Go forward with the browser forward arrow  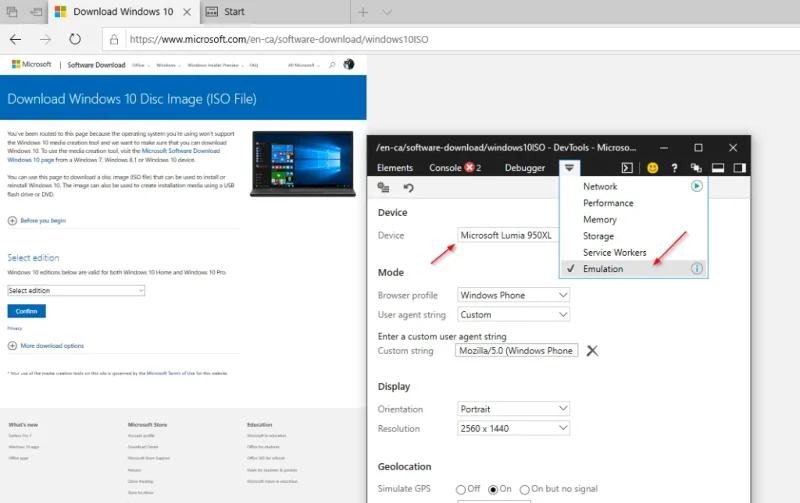(45, 39)
